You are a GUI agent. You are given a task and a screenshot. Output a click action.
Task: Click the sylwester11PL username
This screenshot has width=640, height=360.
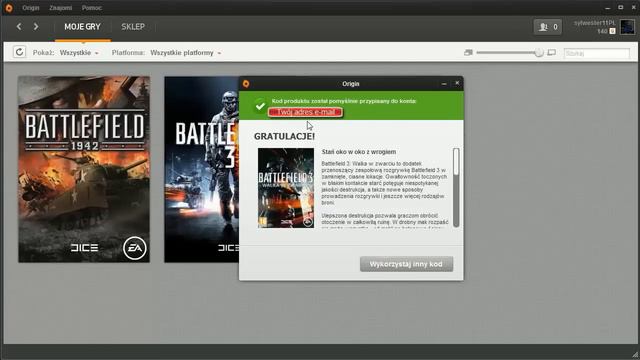594,23
